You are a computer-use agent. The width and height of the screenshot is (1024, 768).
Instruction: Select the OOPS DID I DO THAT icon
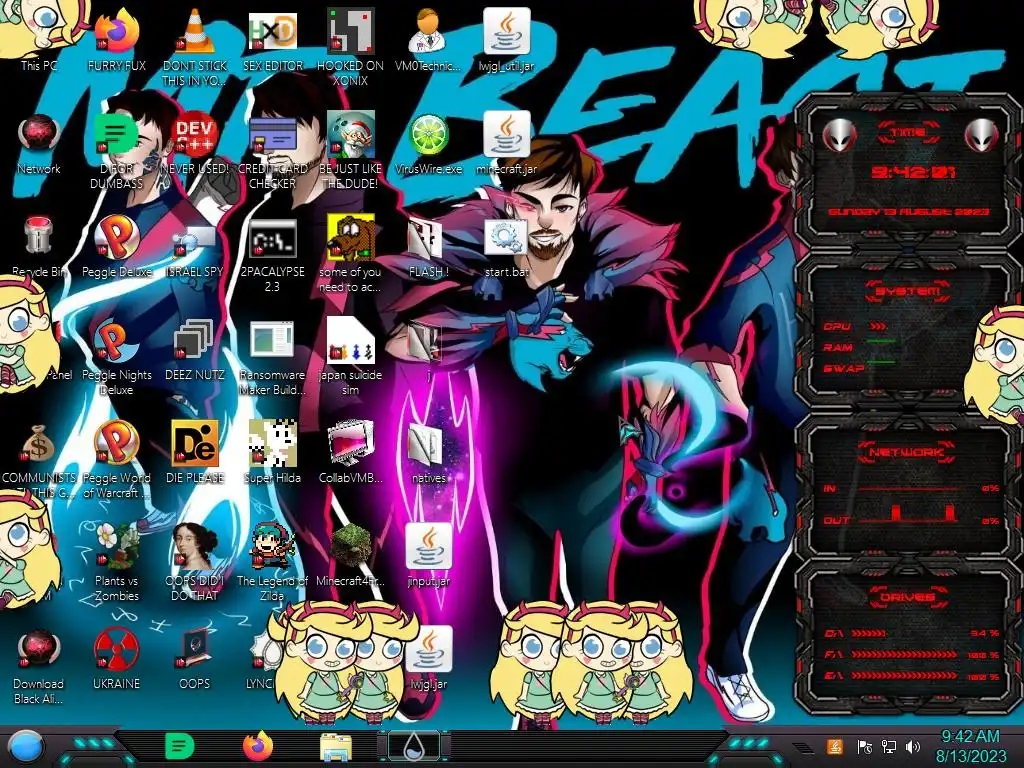coord(195,562)
